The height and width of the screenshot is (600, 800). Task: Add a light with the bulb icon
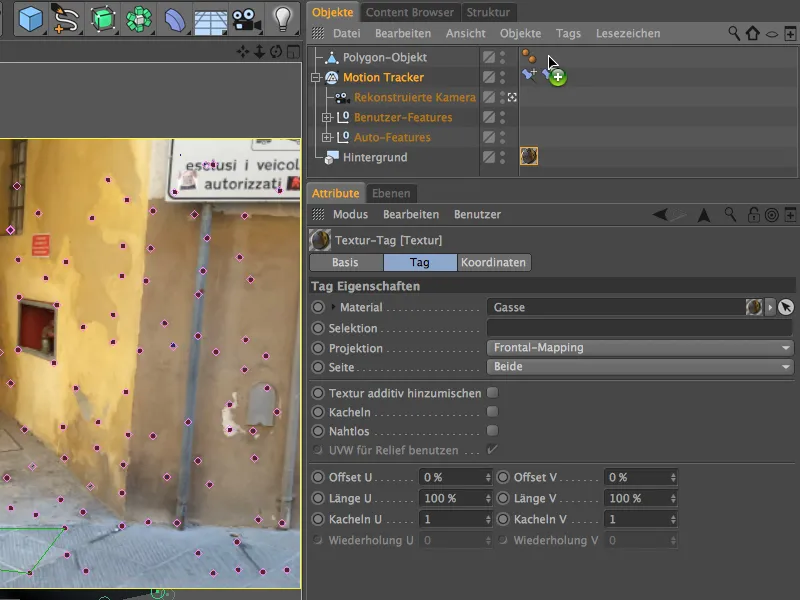pos(282,19)
